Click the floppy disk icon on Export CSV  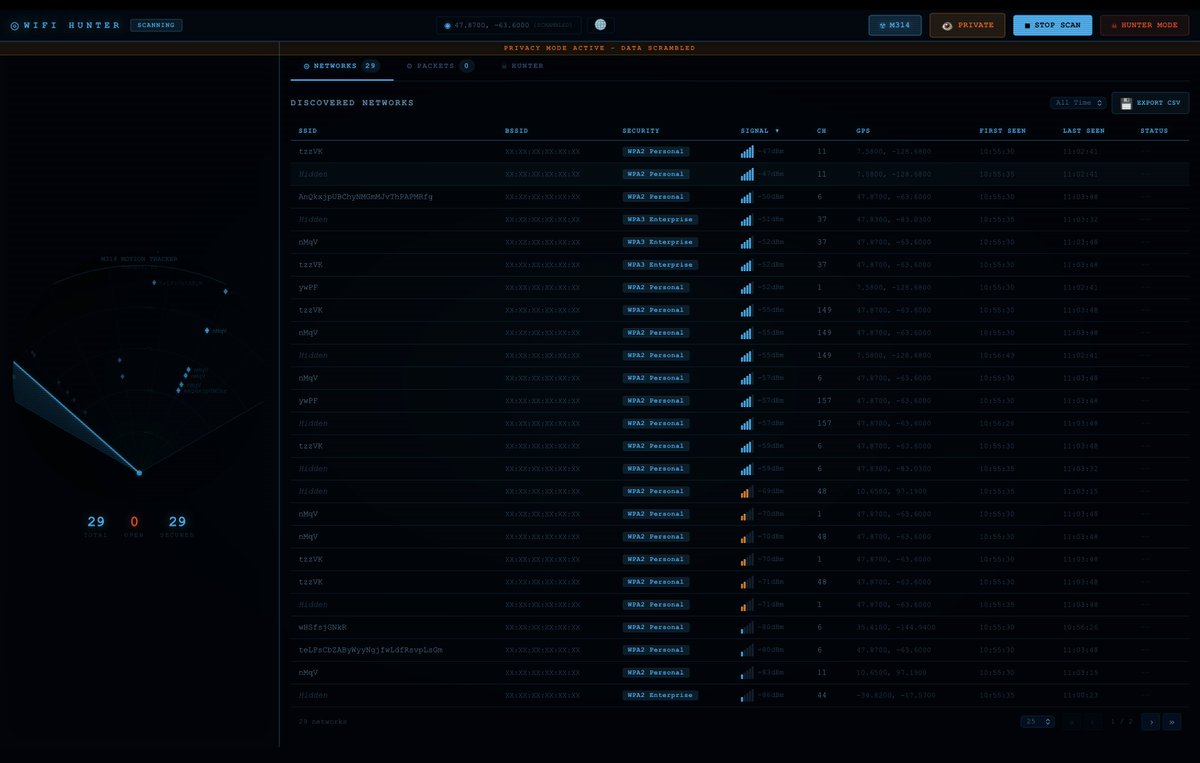click(1125, 102)
